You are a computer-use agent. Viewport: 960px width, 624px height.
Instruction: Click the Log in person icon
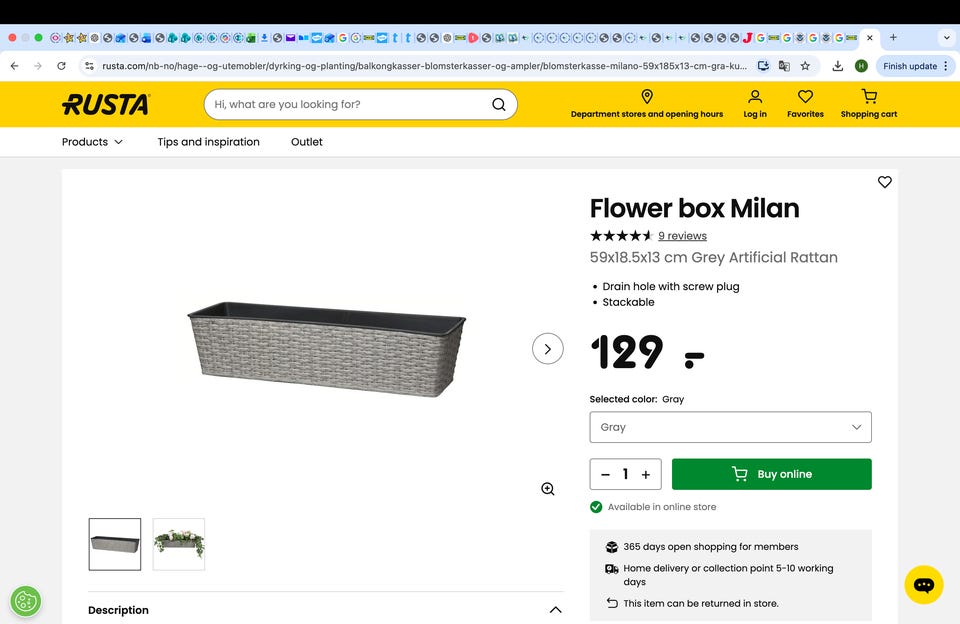point(755,96)
